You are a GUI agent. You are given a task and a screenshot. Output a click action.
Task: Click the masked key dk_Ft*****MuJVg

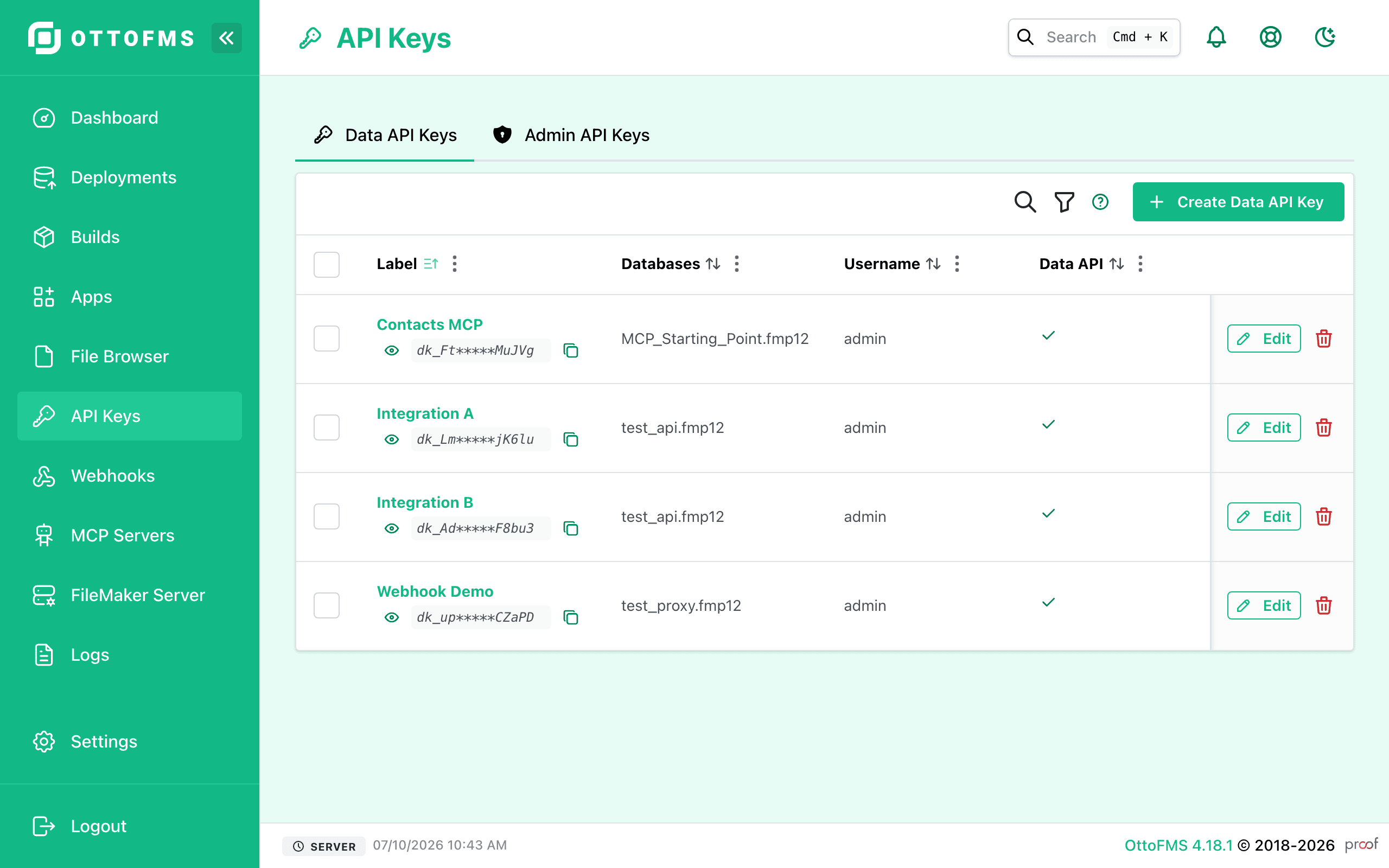(480, 350)
